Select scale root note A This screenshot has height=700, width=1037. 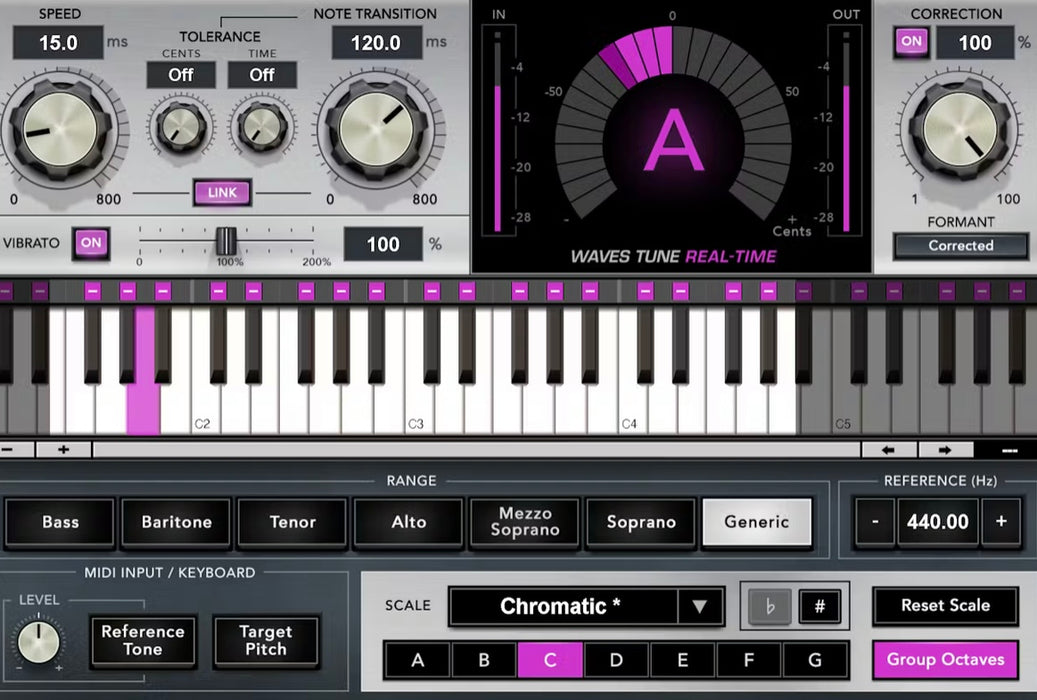point(417,660)
